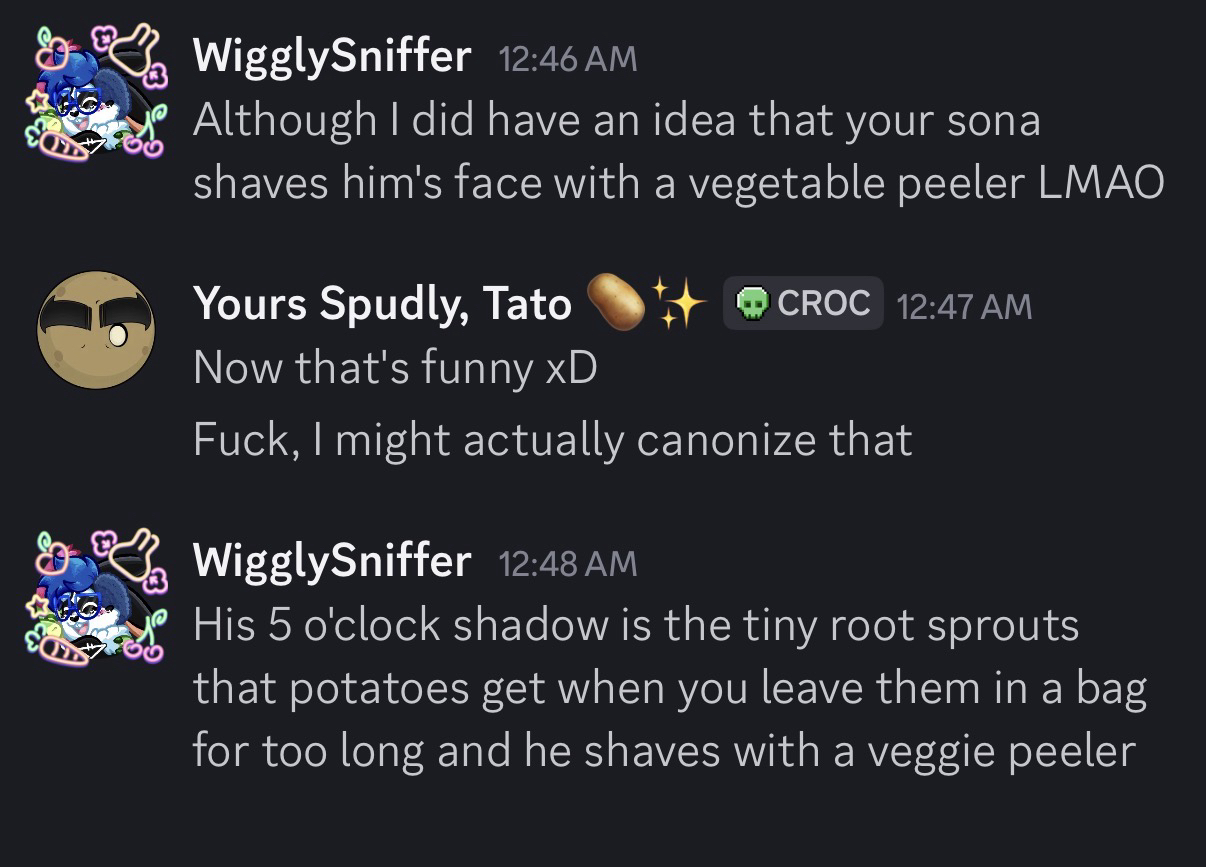The image size is (1206, 867).
Task: Open the CROC server tag badge
Action: tap(802, 303)
